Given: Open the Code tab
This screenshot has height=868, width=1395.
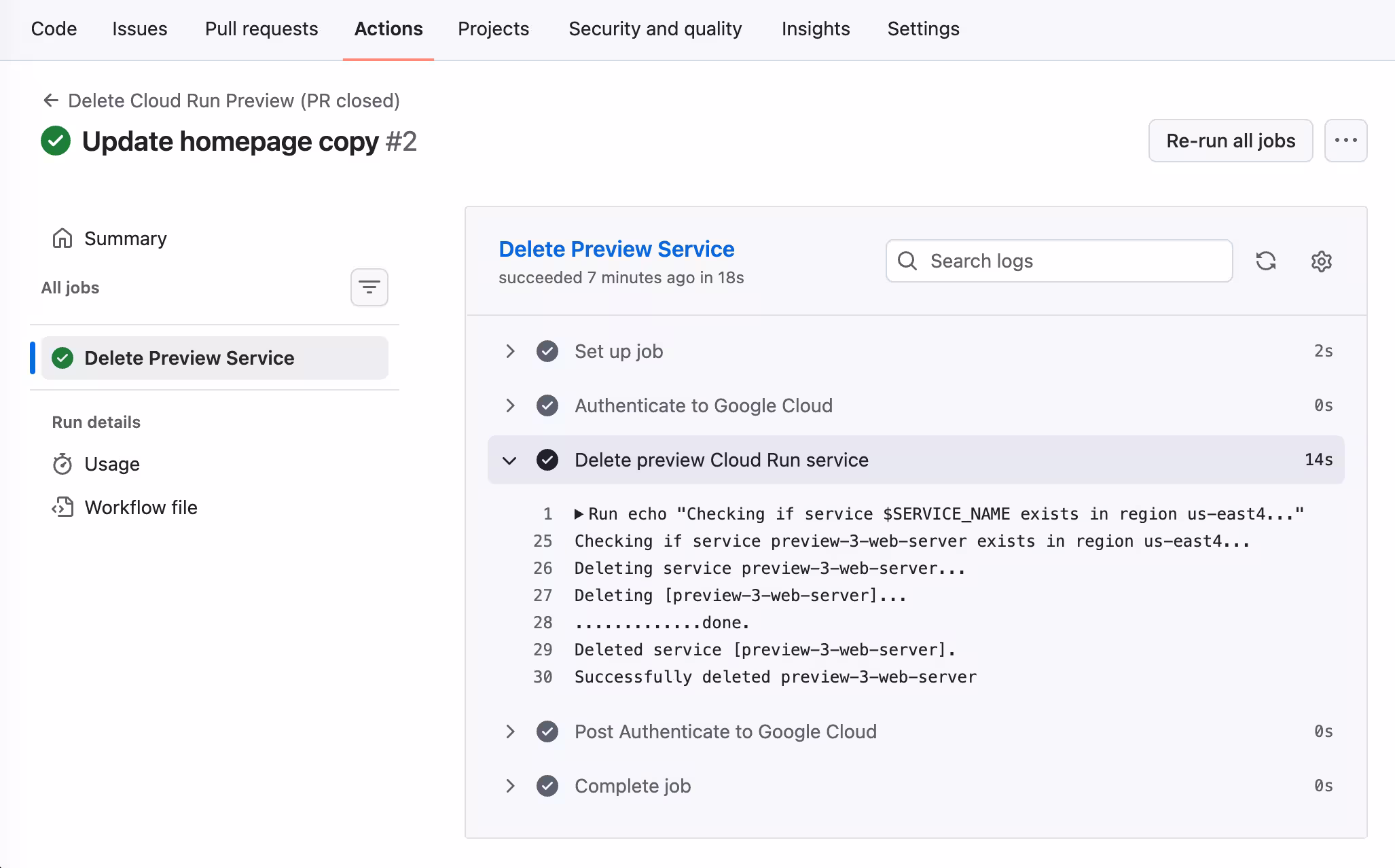Looking at the screenshot, I should pos(54,29).
